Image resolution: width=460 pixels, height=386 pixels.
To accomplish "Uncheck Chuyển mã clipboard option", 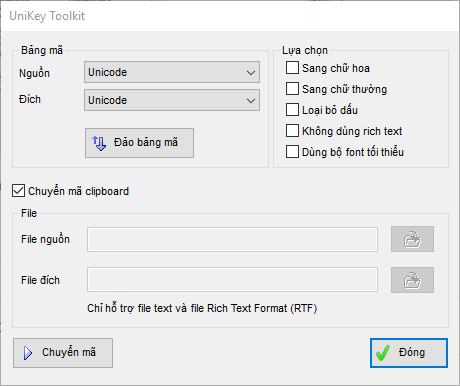I will [18, 191].
